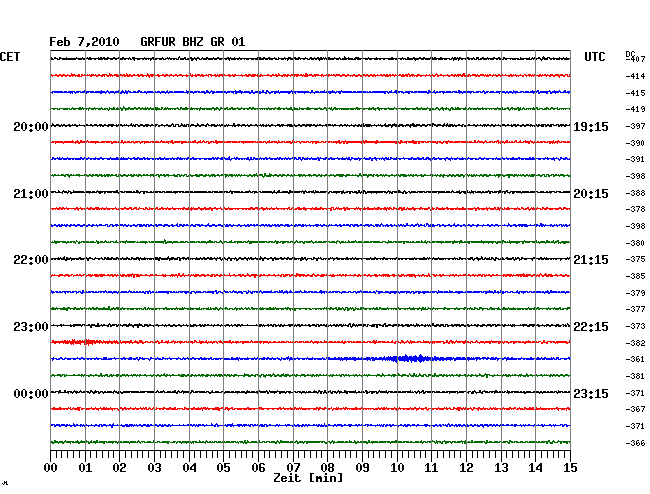Image resolution: width=650 pixels, height=494 pixels.
Task: Click the DC offset value '-377'
Action: click(x=635, y=309)
